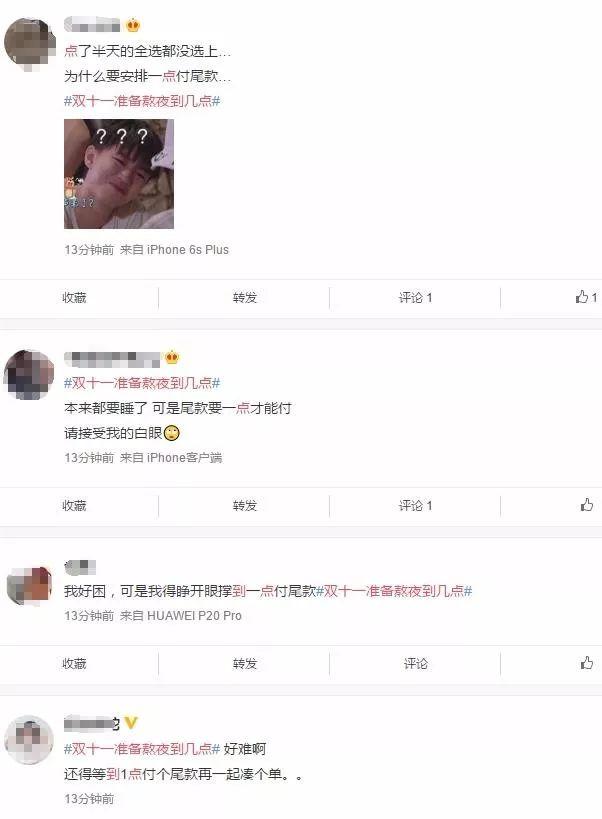This screenshot has width=602, height=819.
Task: Click yellow V verified badge on fourth post
Action: click(131, 723)
